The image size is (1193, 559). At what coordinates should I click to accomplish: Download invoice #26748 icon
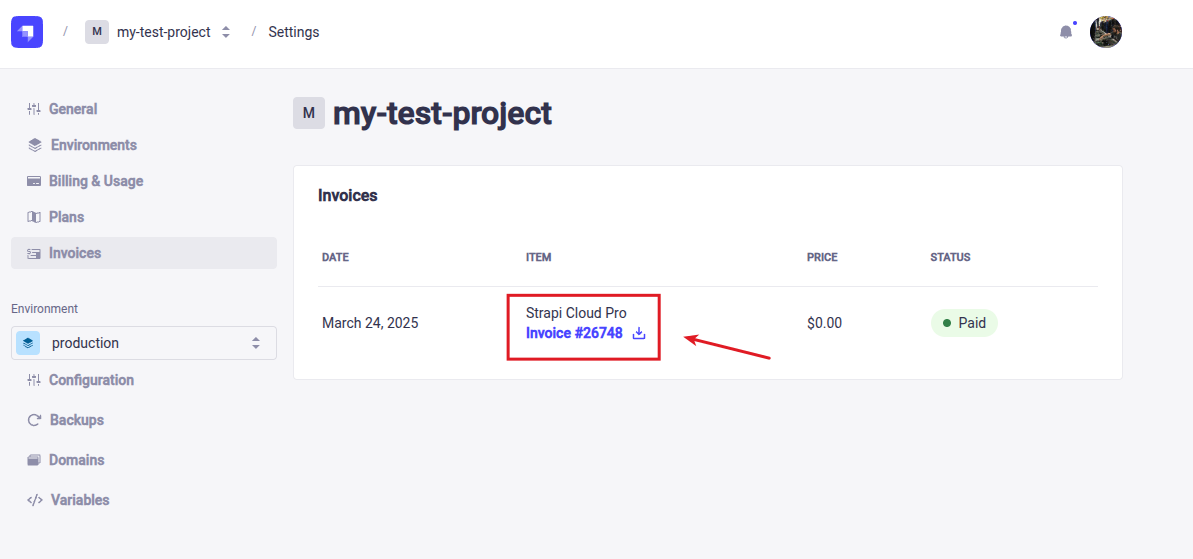click(639, 333)
